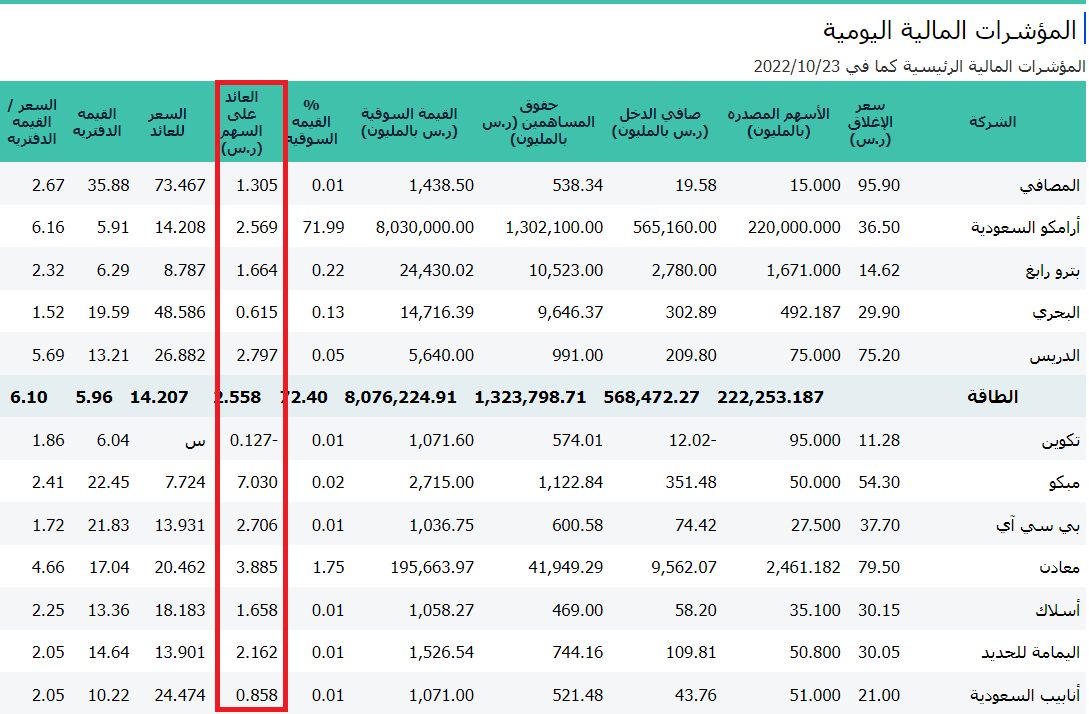Viewport: 1089px width, 714px height.
Task: Click the صافى الدخل column header
Action: [x=659, y=122]
